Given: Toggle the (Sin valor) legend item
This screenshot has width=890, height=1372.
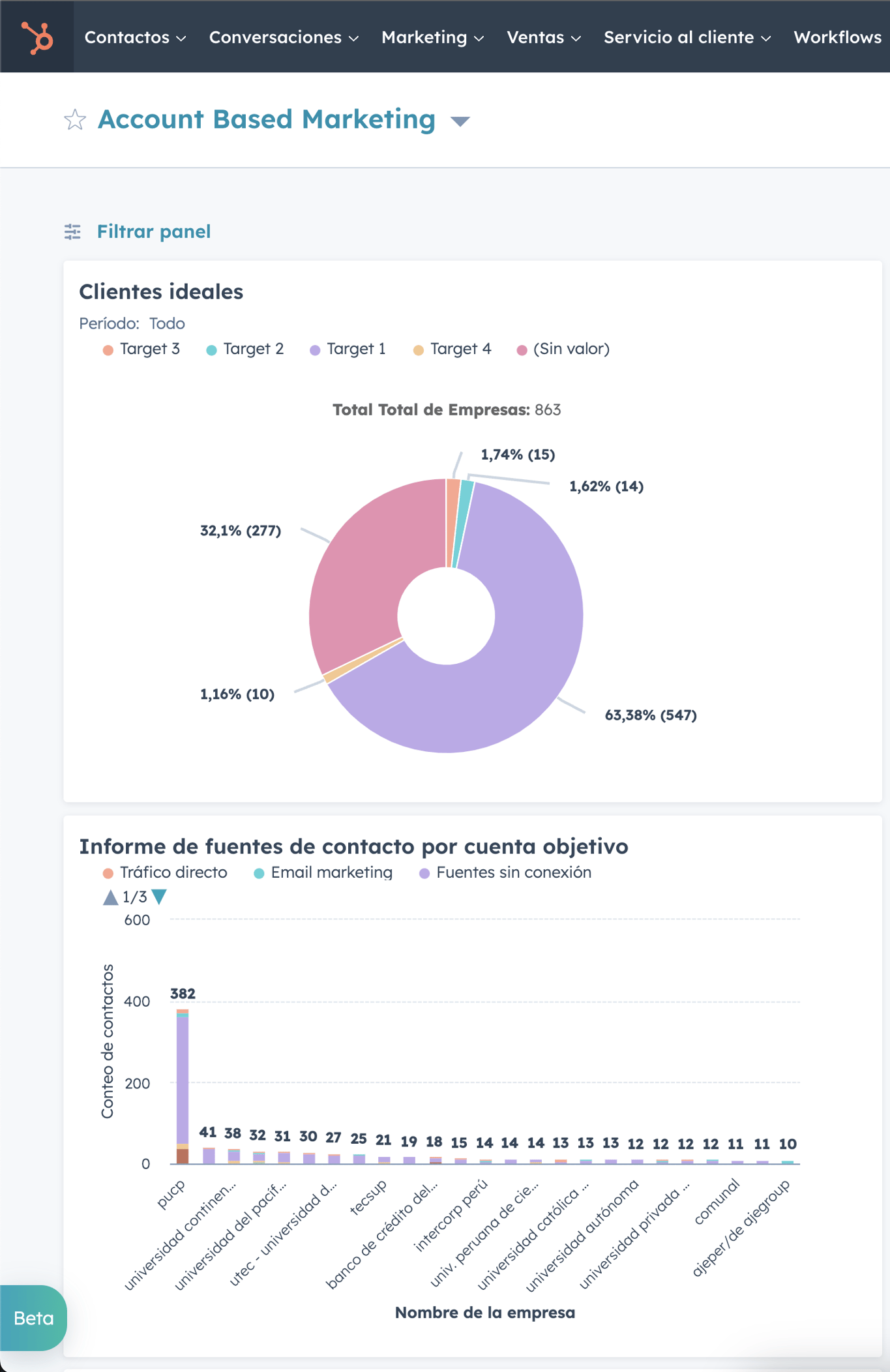Looking at the screenshot, I should click(x=563, y=349).
